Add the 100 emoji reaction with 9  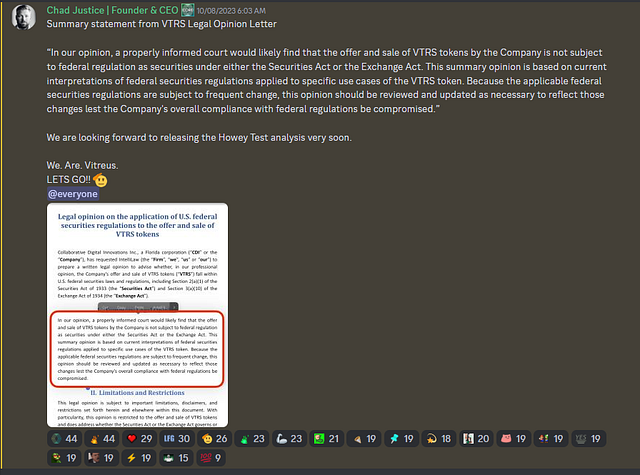coord(211,458)
